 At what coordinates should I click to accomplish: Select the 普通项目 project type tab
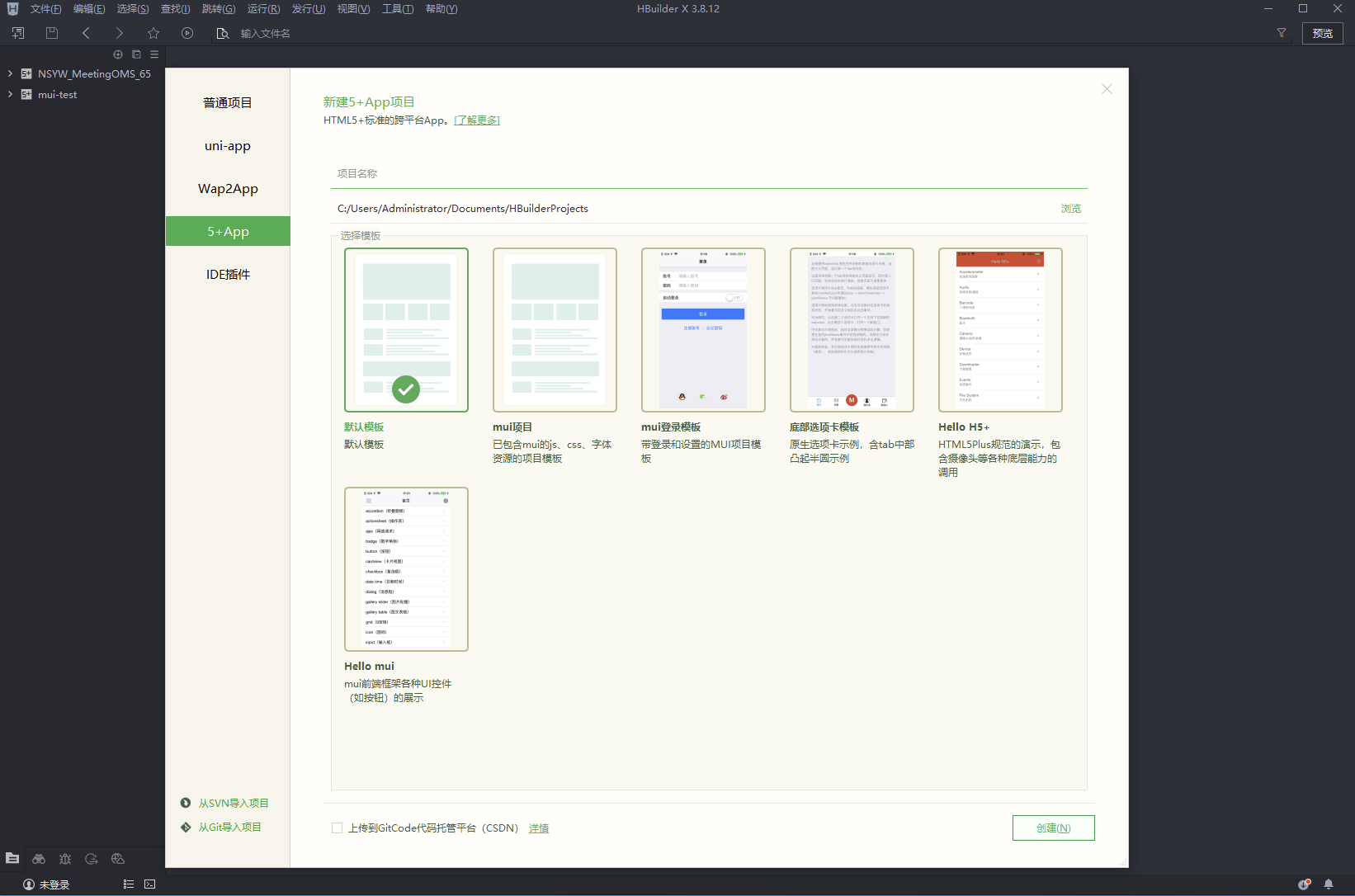(228, 102)
